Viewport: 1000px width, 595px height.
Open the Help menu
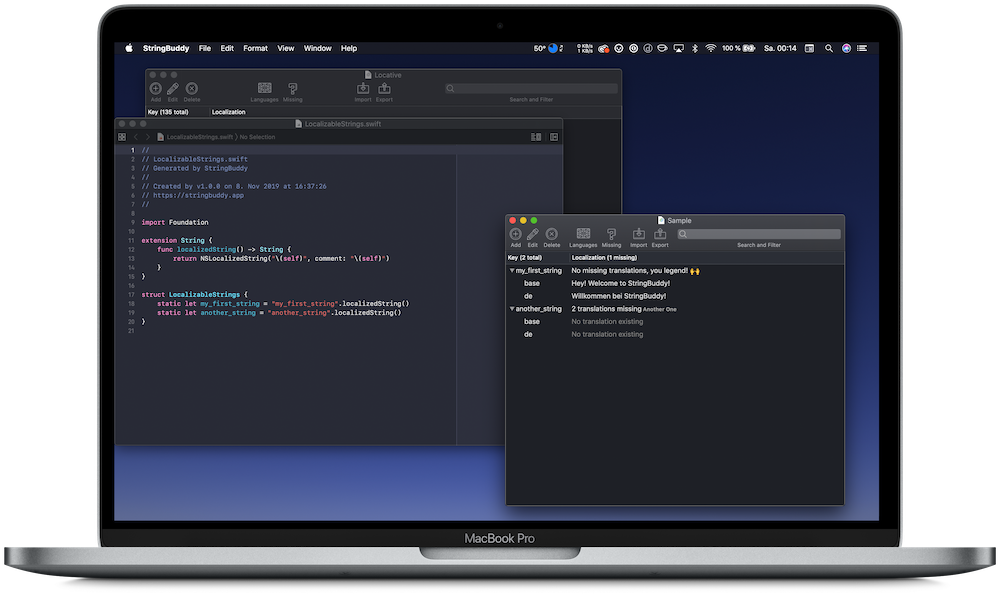(x=349, y=48)
